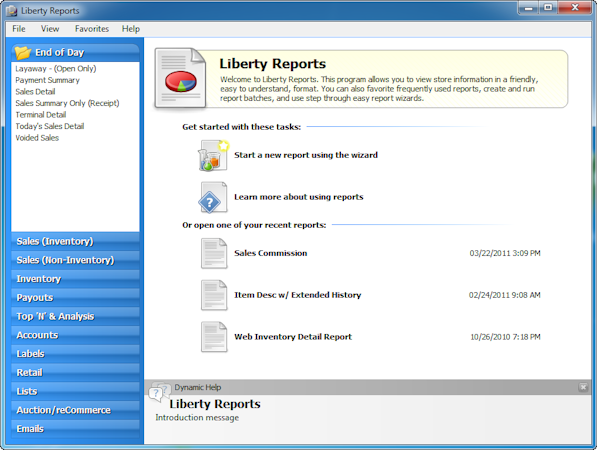The image size is (597, 450).
Task: Click the Web Inventory Detail Report document icon
Action: [x=214, y=337]
